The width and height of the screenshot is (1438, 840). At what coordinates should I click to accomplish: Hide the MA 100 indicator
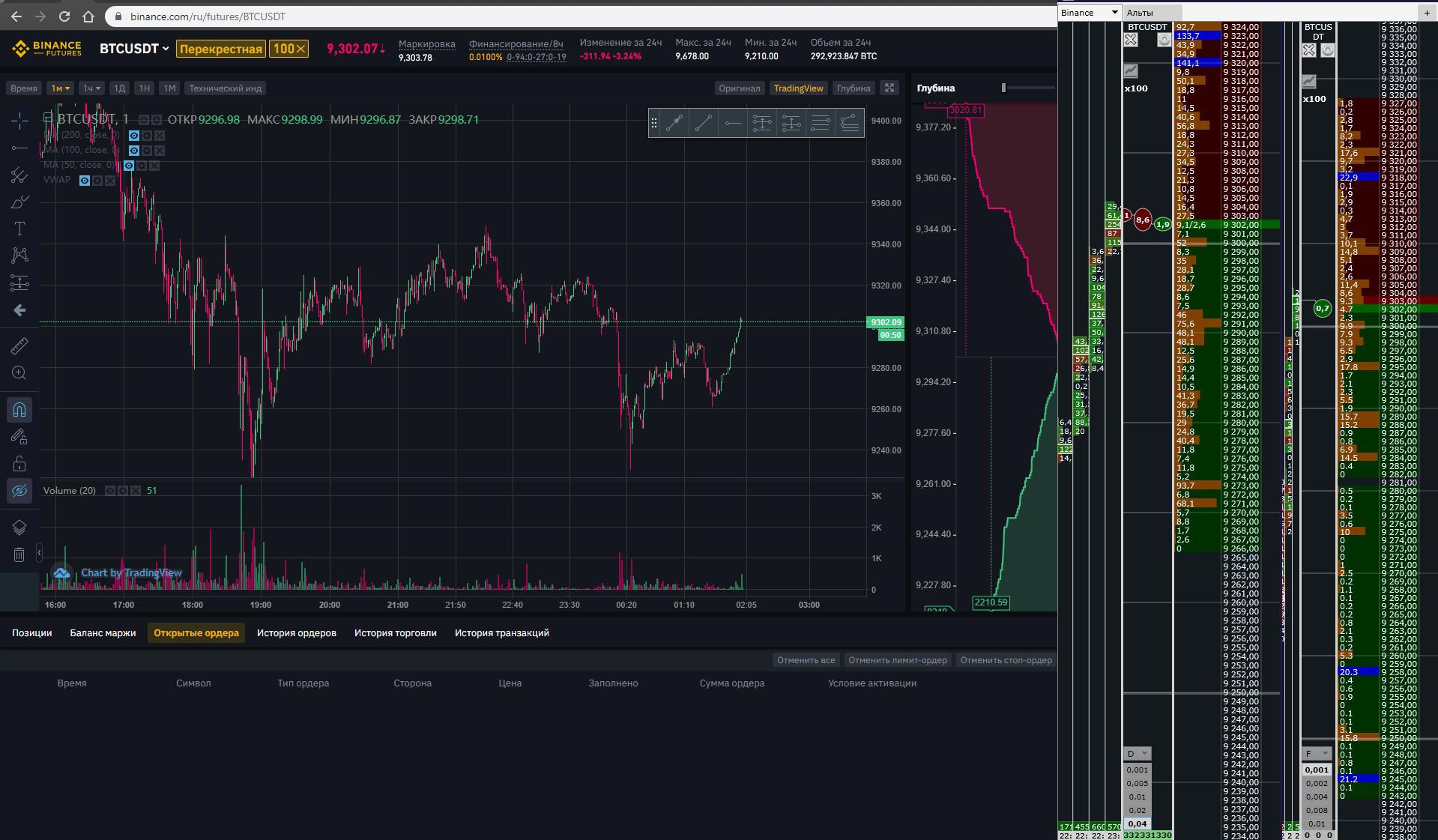point(134,151)
